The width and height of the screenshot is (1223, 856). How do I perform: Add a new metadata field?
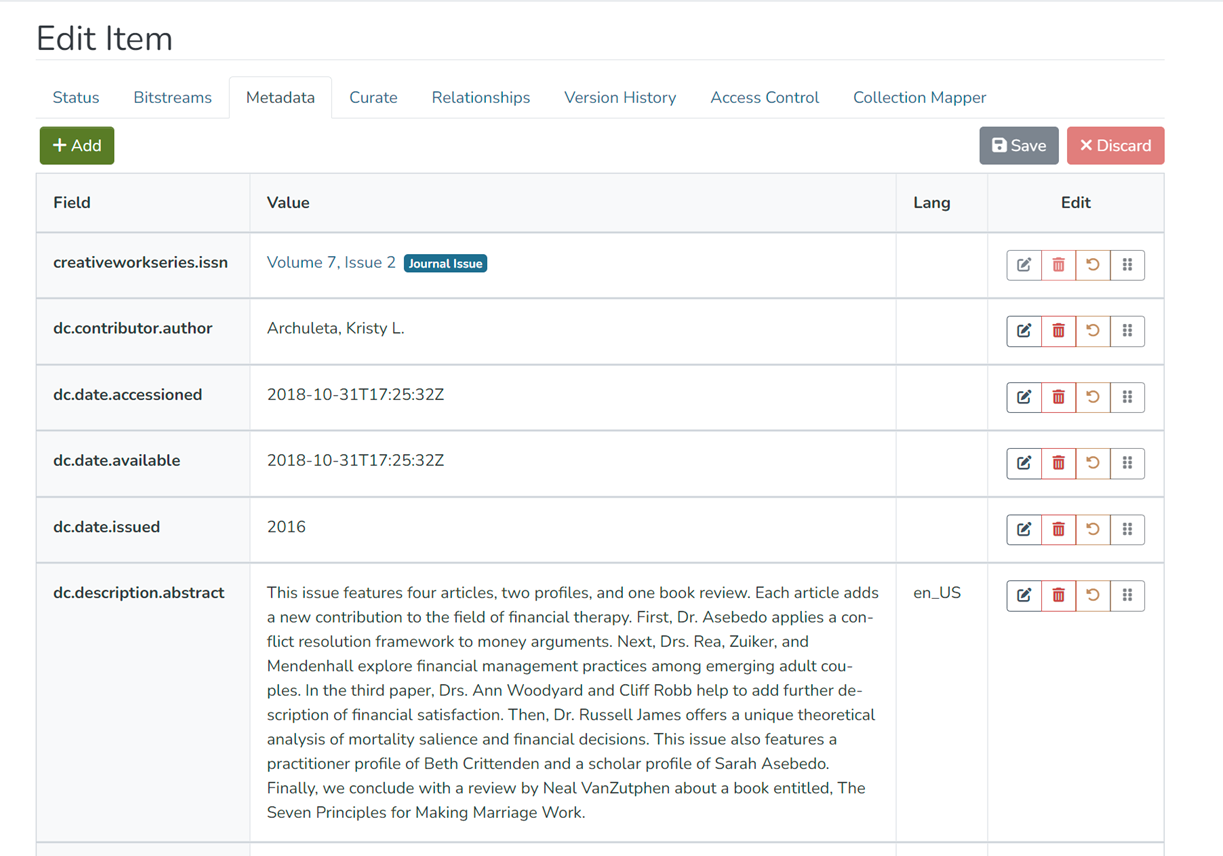coord(76,145)
